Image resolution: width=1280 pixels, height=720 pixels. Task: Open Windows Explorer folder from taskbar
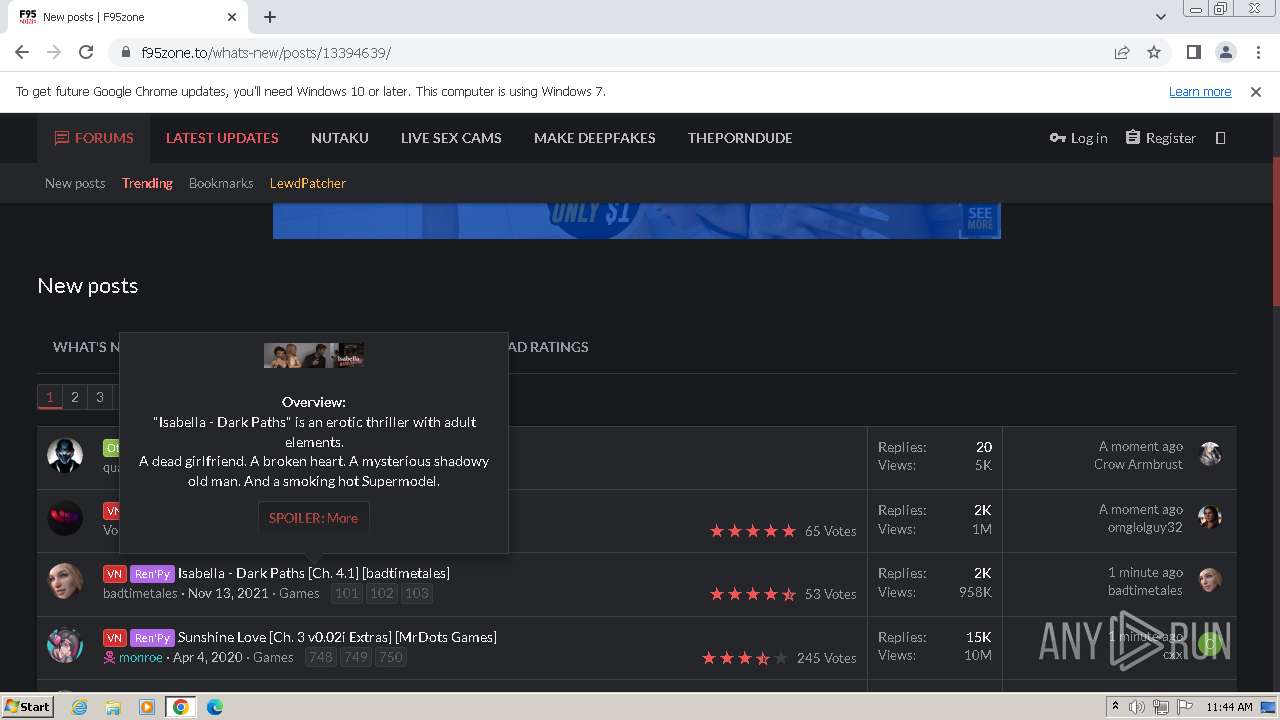tap(113, 707)
